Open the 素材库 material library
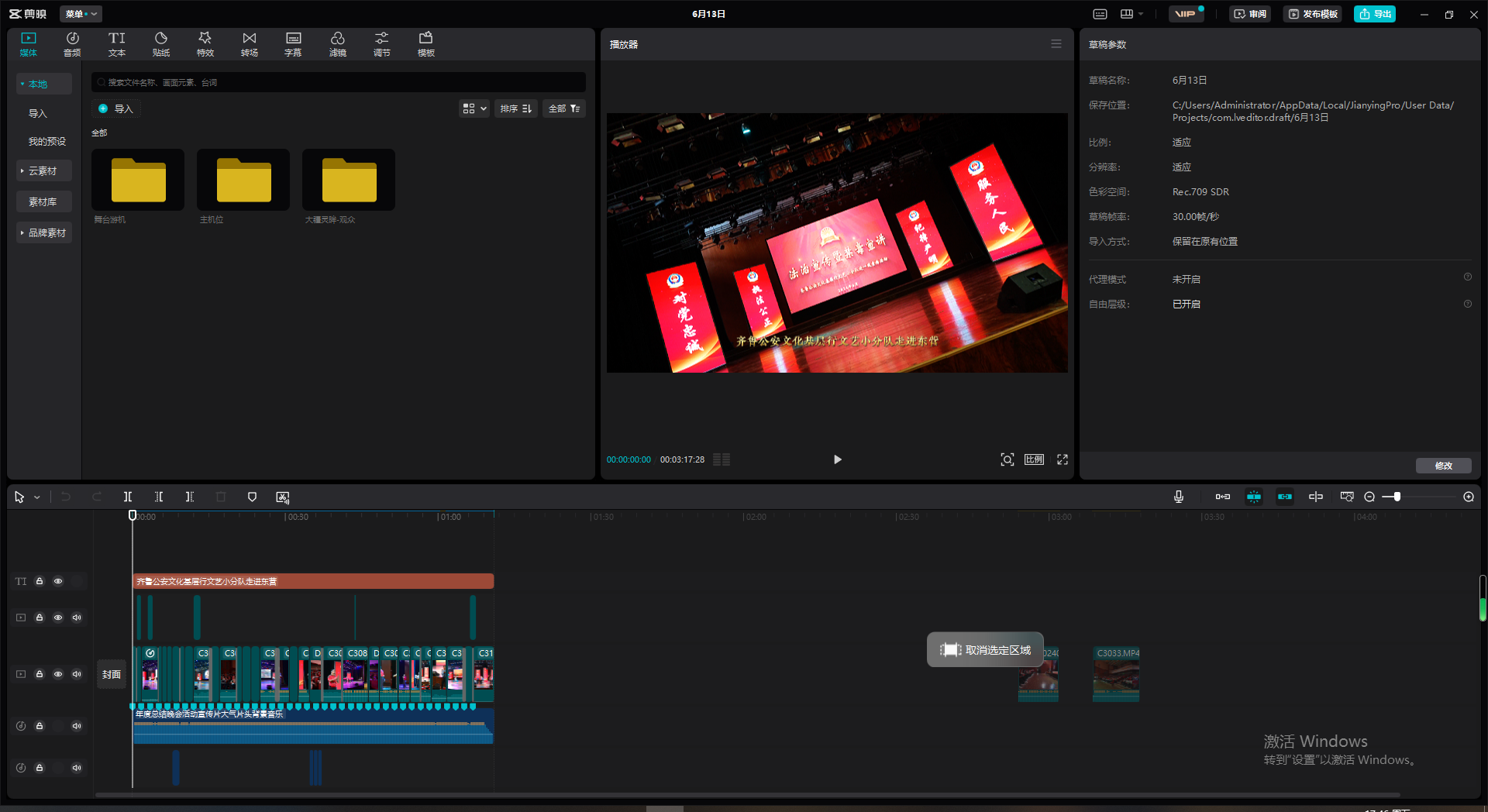Image resolution: width=1488 pixels, height=812 pixels. [x=44, y=201]
